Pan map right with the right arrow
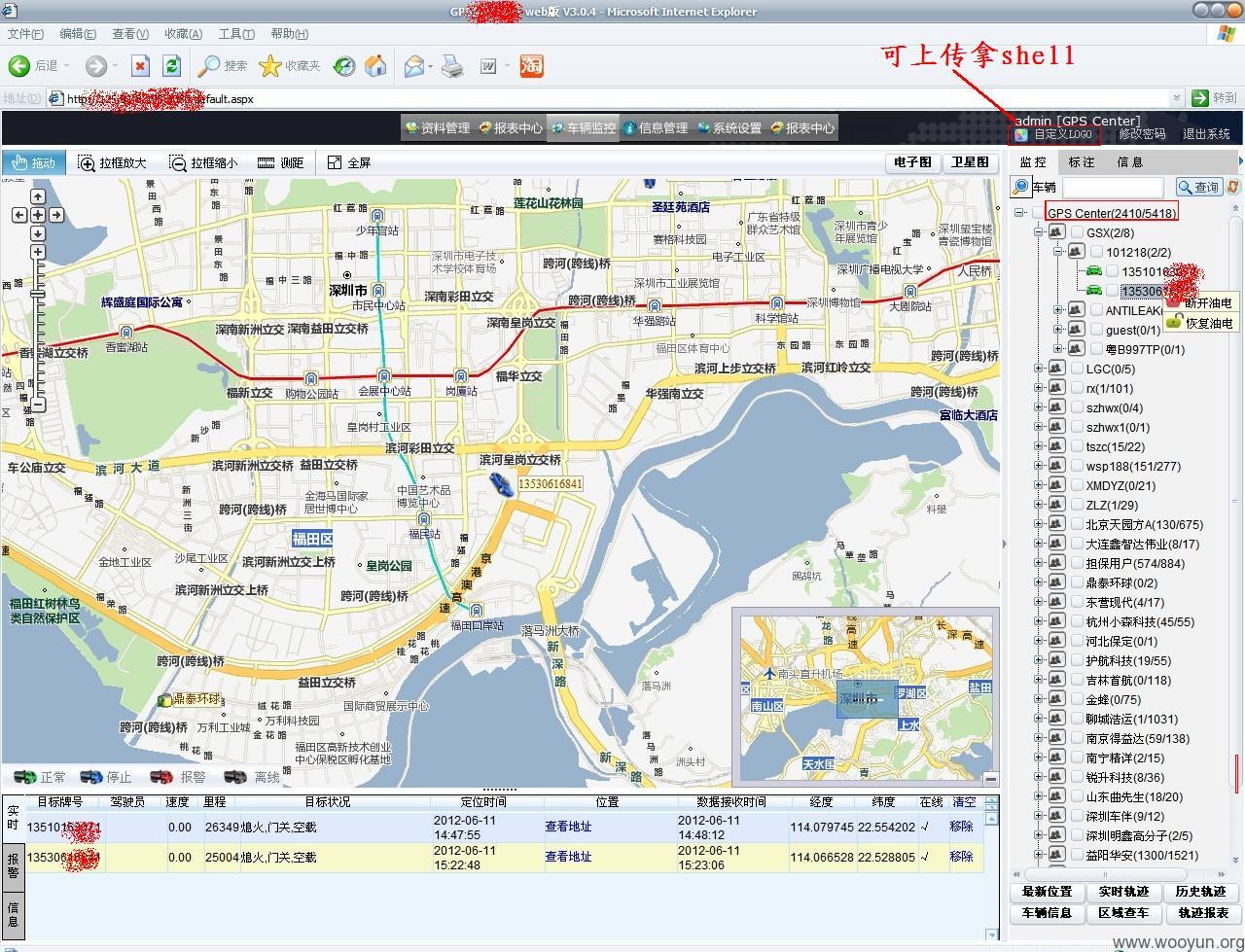The image size is (1245, 952). click(x=56, y=215)
